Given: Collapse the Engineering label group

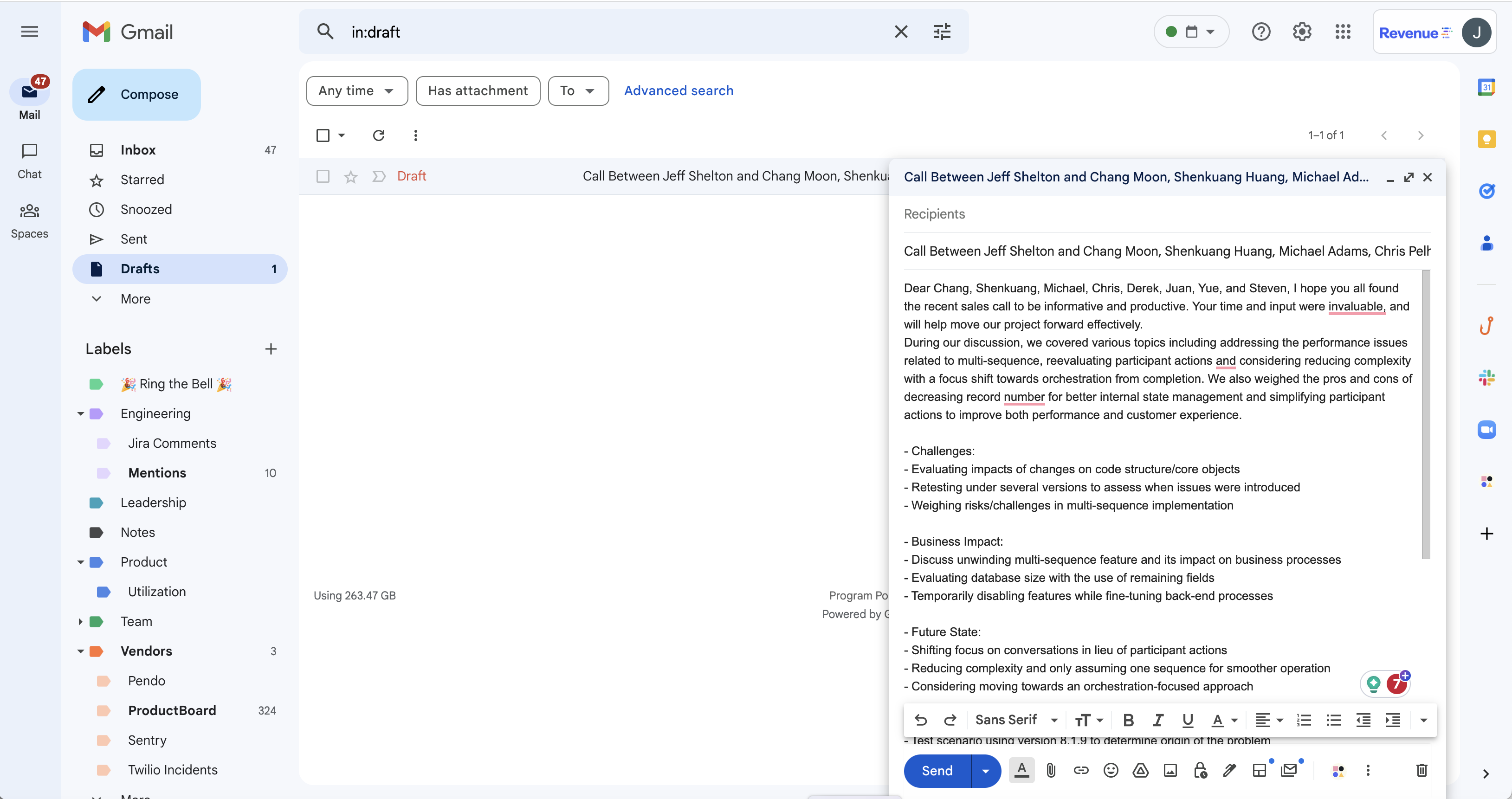Looking at the screenshot, I should click(x=80, y=413).
